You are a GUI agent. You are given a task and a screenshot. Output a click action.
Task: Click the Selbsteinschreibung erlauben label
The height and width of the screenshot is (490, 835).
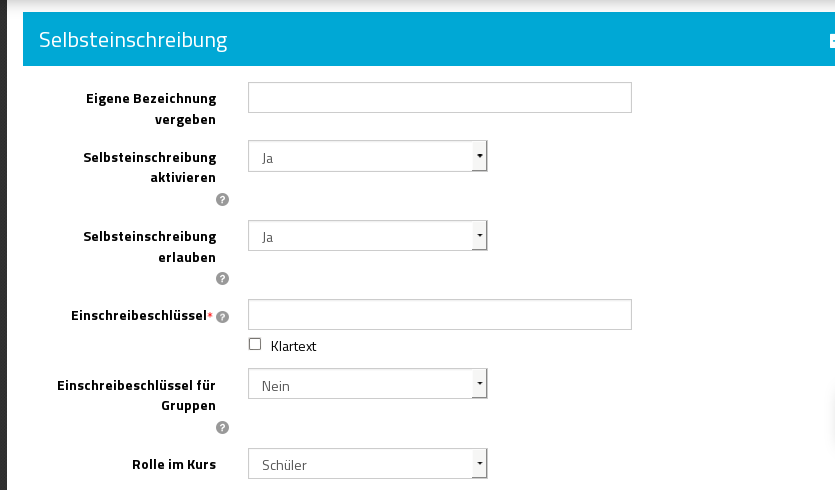coord(150,247)
